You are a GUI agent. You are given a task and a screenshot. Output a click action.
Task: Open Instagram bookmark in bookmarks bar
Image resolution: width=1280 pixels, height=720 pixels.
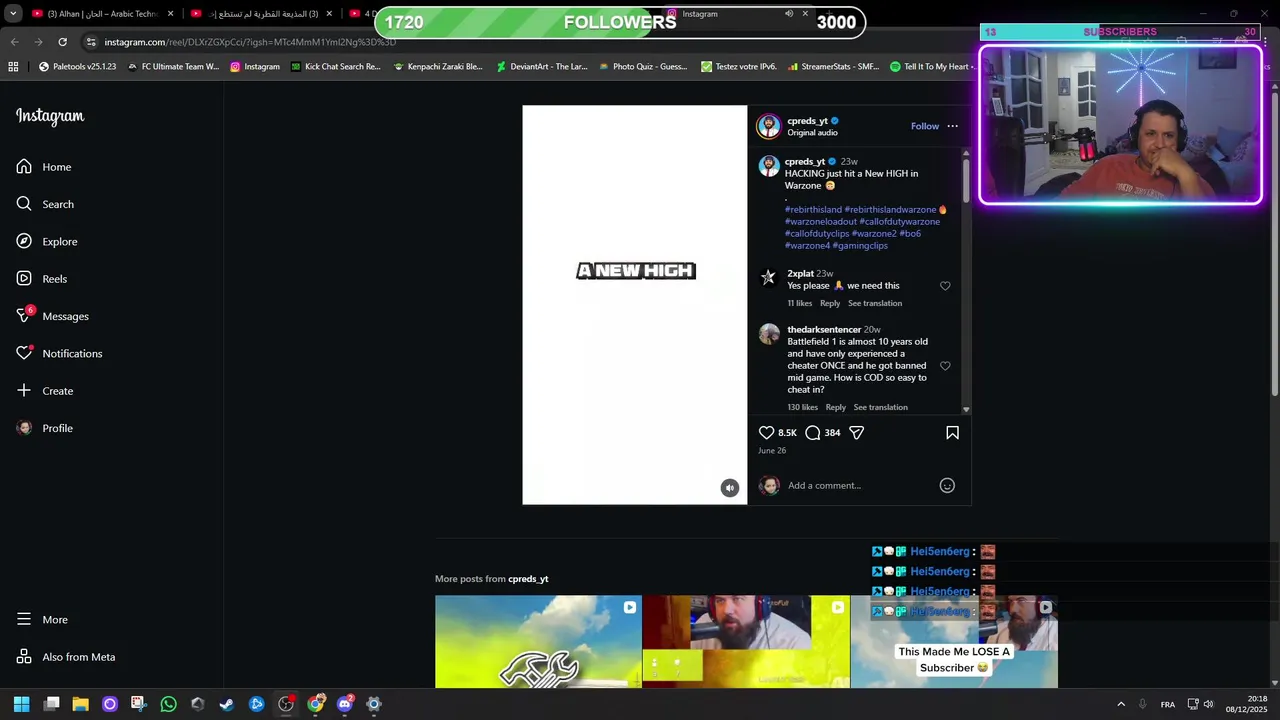coord(255,67)
